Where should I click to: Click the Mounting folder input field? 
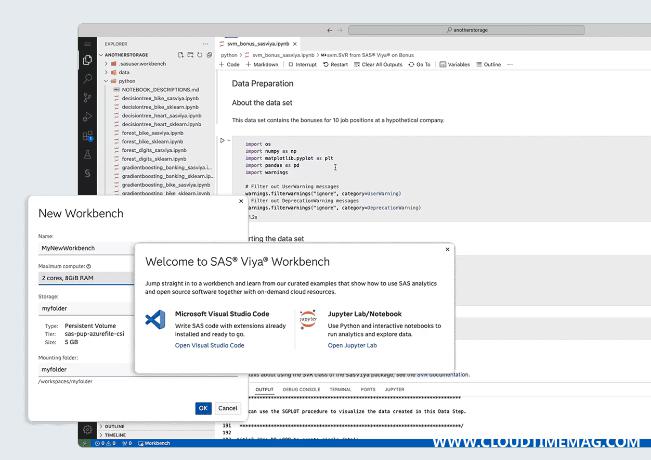[x=86, y=369]
